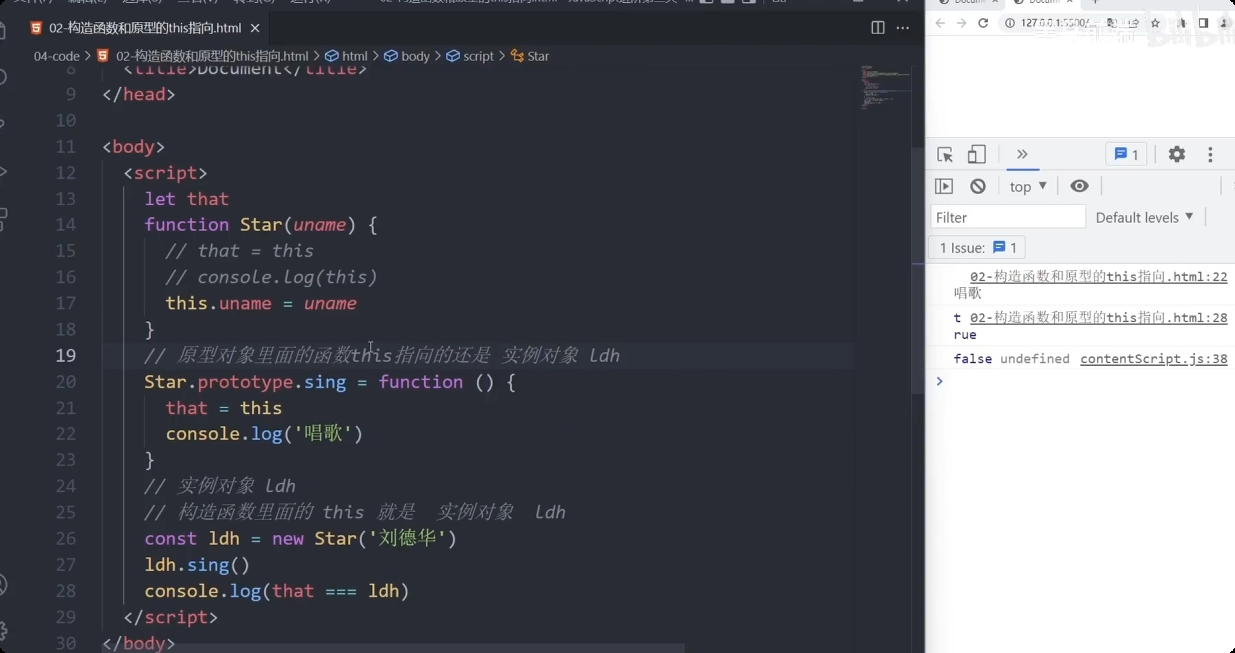Click console.log('唱歌') on line 22
Screen dimensions: 1235x653
click(265, 434)
